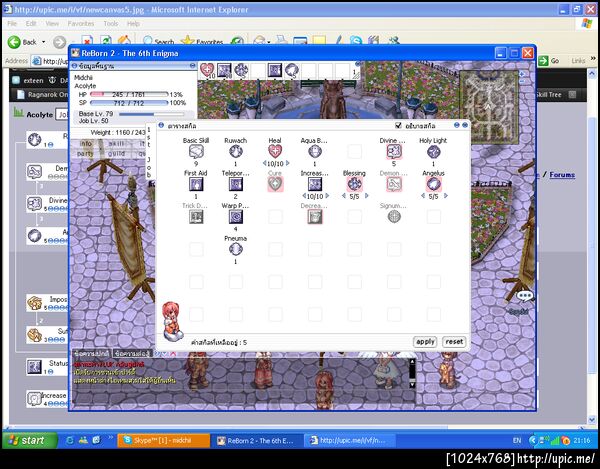Use the Heal heart on the hotbar
Screen dimensions: 600x469
[x=207, y=70]
